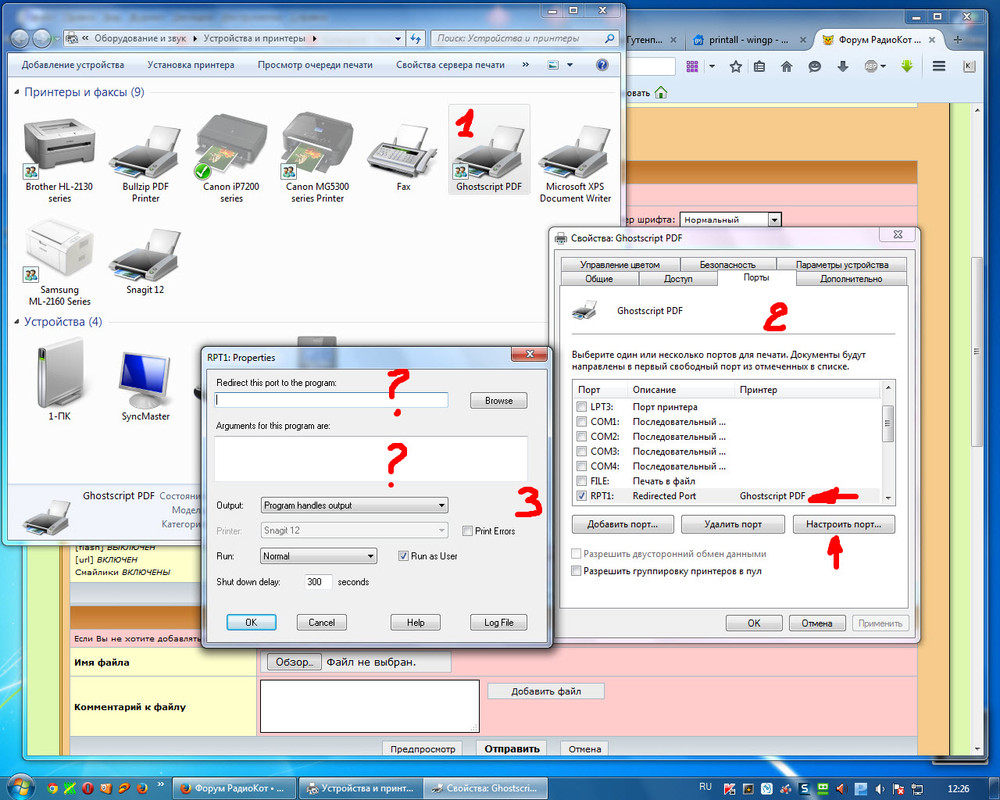Click the Log File button
1000x800 pixels.
[499, 623]
